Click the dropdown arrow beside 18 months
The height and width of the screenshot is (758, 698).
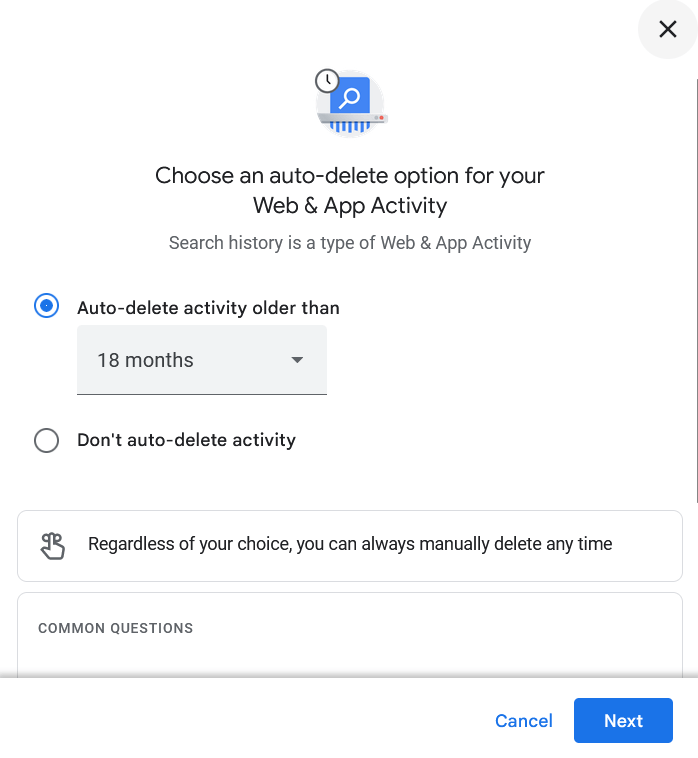click(297, 360)
